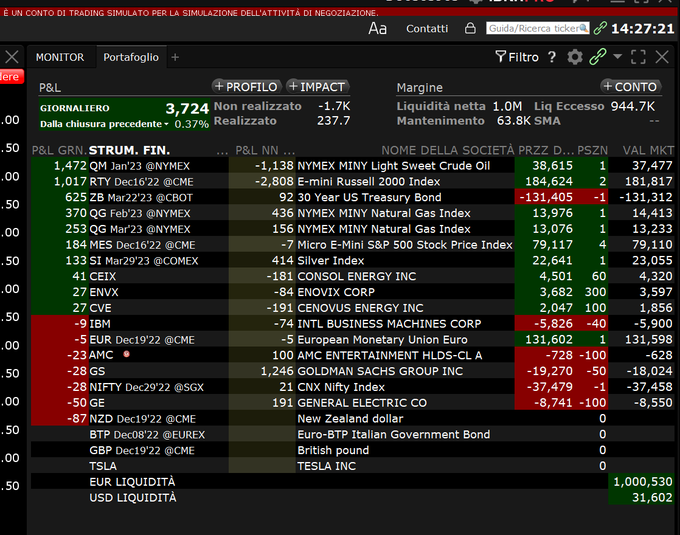
Task: Sort by the VAL MKT column header
Action: click(x=648, y=150)
